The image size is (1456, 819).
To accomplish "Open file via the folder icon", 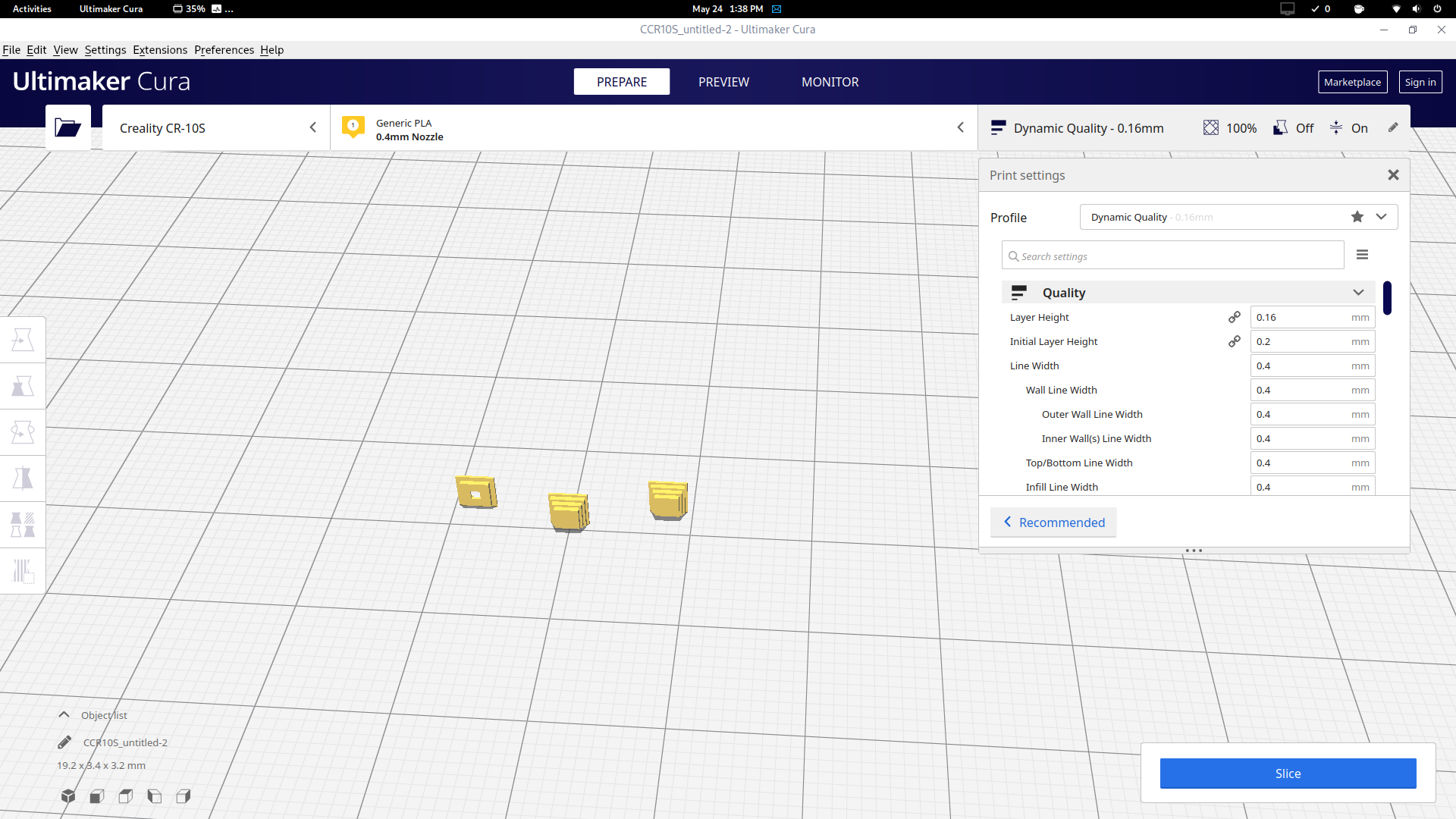I will point(67,127).
